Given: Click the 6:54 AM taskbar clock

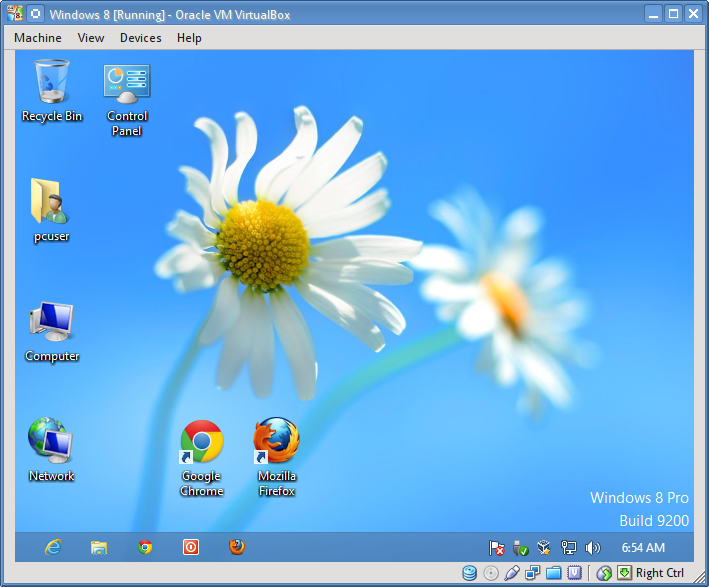Looking at the screenshot, I should pyautogui.click(x=643, y=548).
